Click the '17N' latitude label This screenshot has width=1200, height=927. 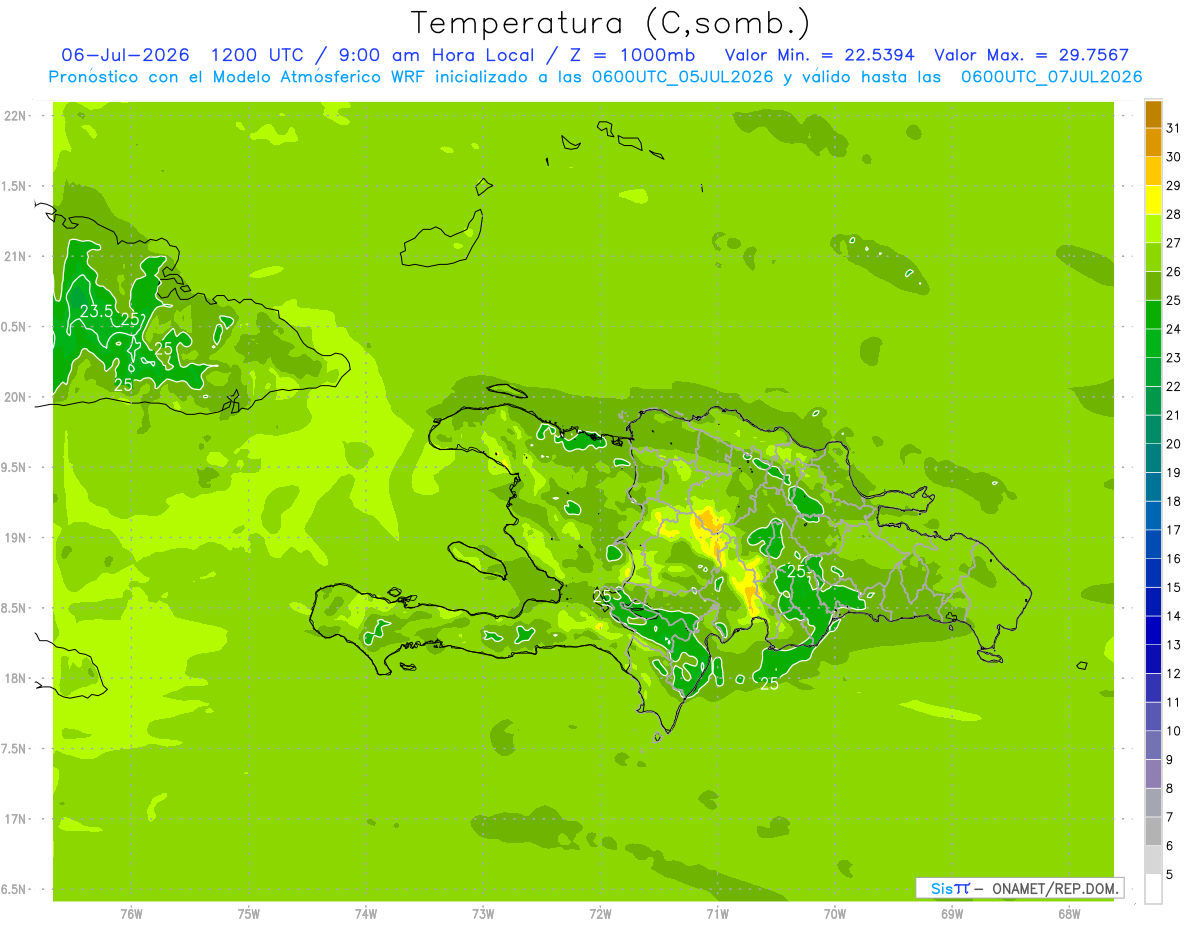tap(14, 819)
